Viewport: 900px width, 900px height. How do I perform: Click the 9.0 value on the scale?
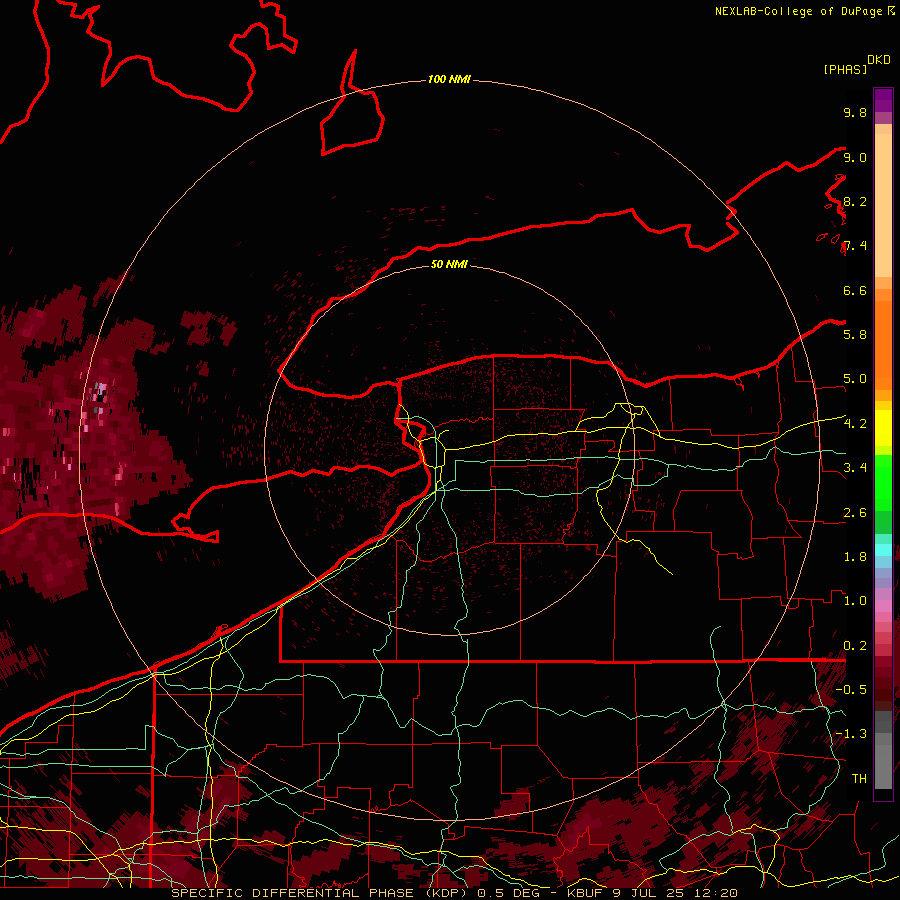[855, 157]
